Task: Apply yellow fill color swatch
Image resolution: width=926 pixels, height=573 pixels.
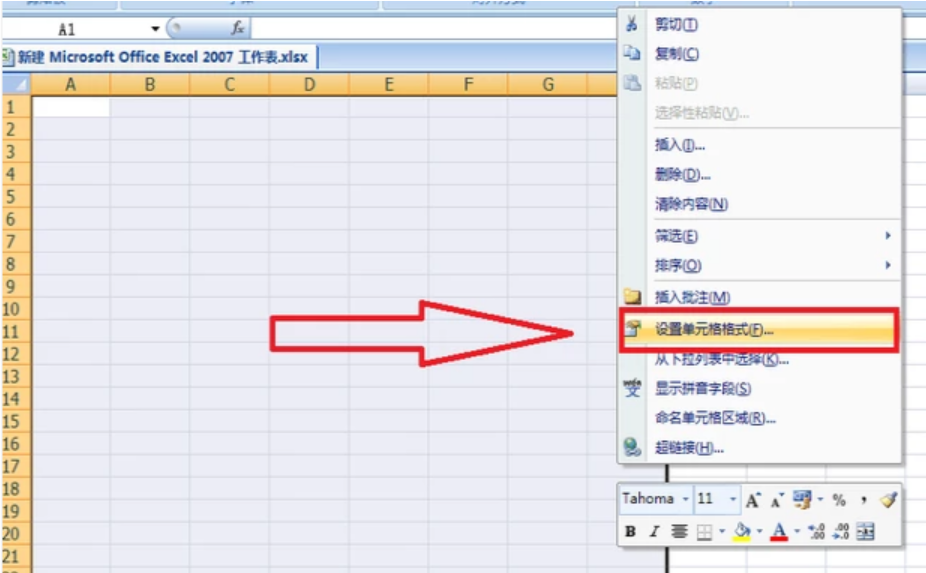Action: pos(742,532)
